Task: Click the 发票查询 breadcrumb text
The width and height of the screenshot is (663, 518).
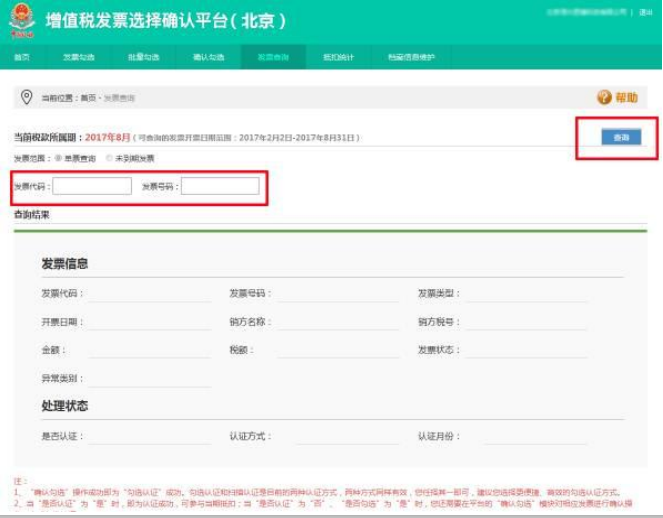Action: tap(119, 98)
